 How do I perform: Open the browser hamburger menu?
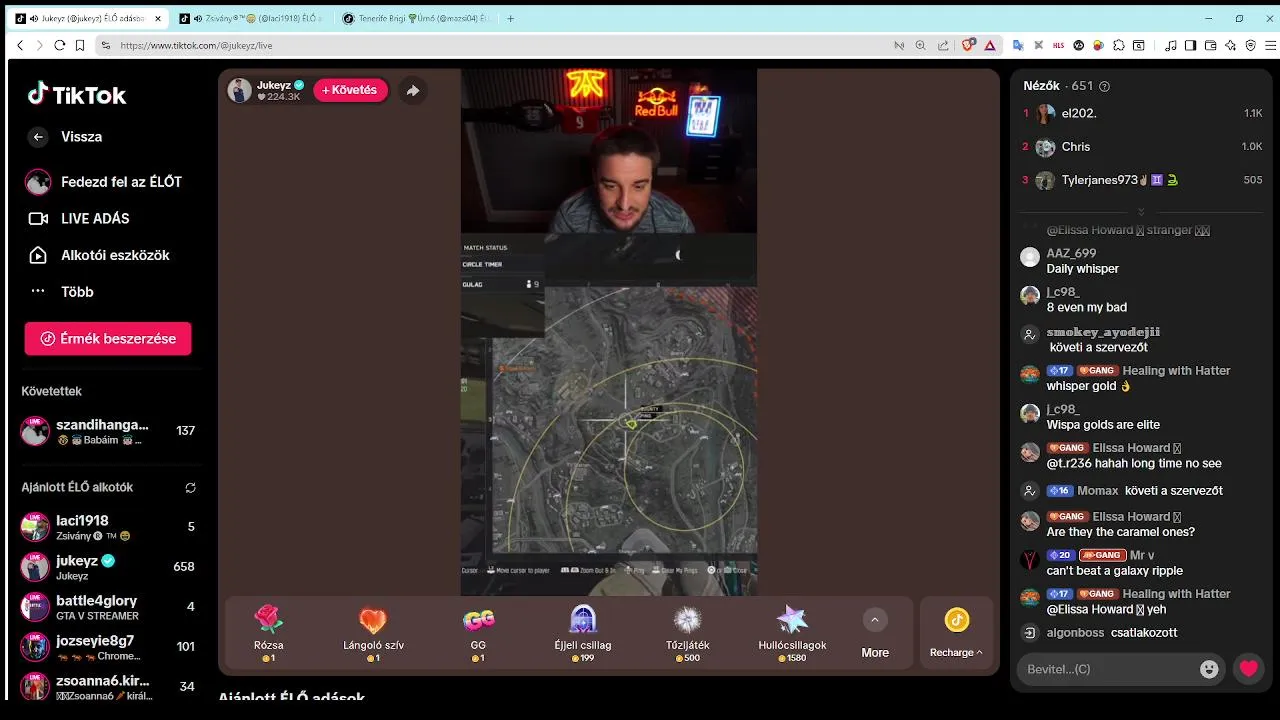[1270, 45]
